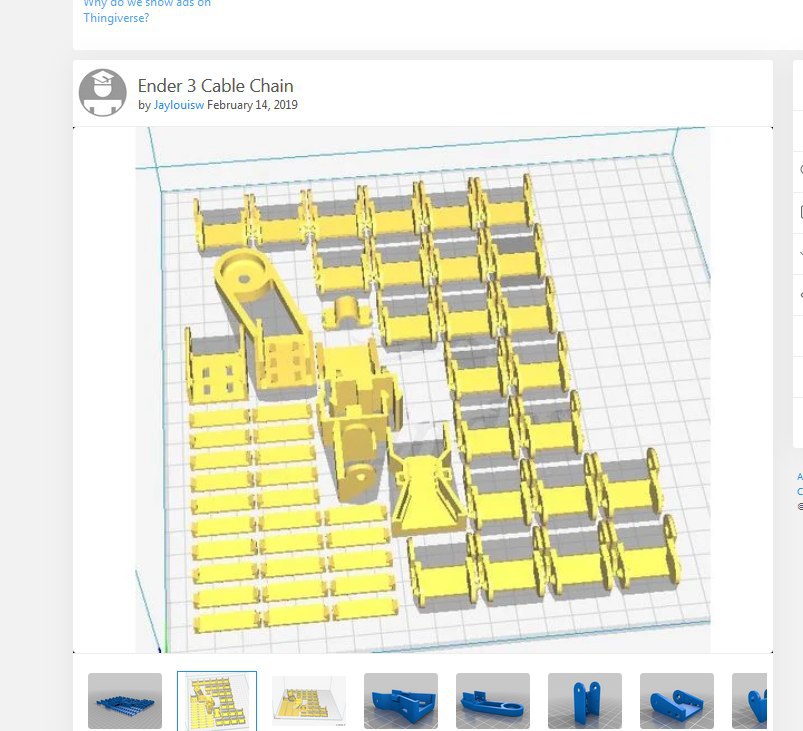Select the blue arm with ring thumbnail
Screen dimensions: 803x731
[x=493, y=701]
